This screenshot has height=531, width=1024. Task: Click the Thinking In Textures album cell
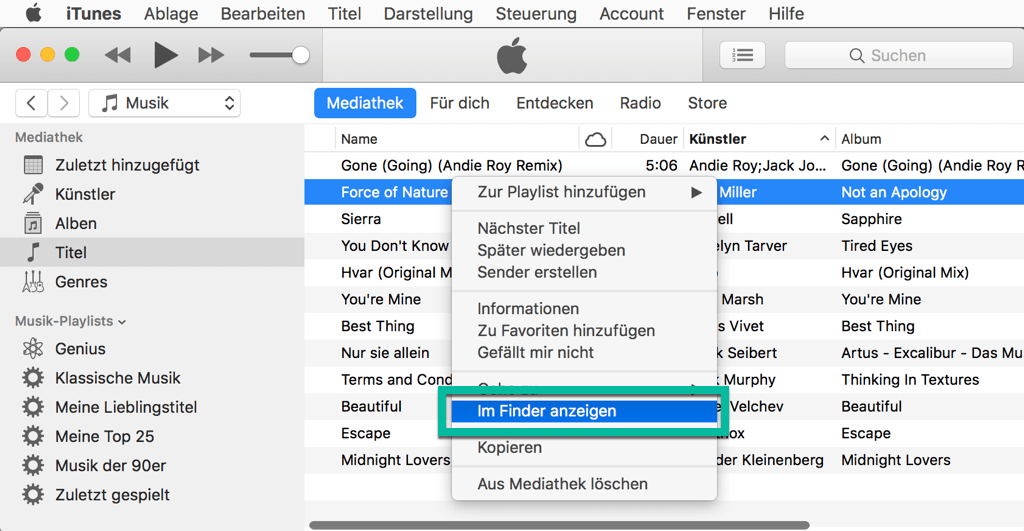click(x=910, y=379)
